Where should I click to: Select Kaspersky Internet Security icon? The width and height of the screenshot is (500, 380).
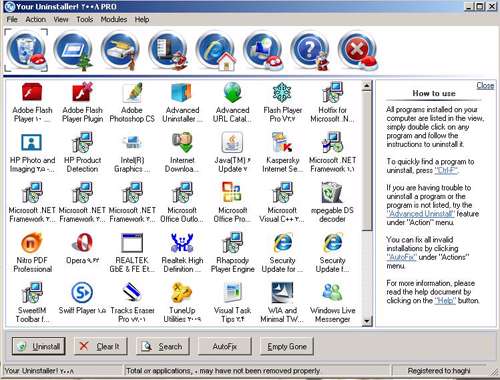click(x=282, y=142)
